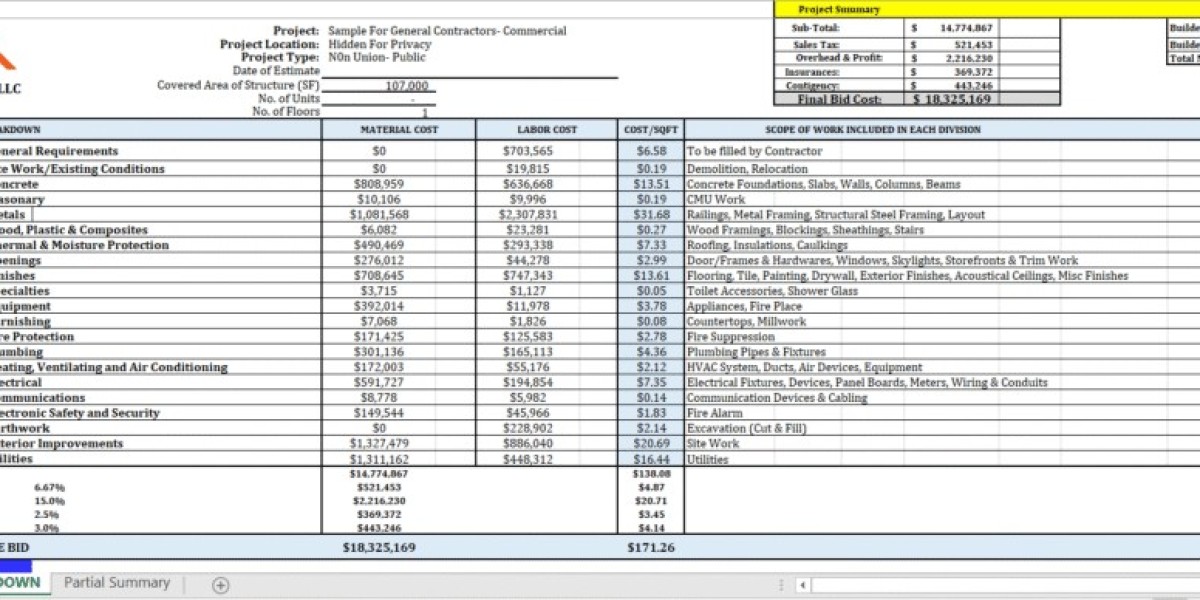Select the empty Date of Estimate cell

point(468,71)
